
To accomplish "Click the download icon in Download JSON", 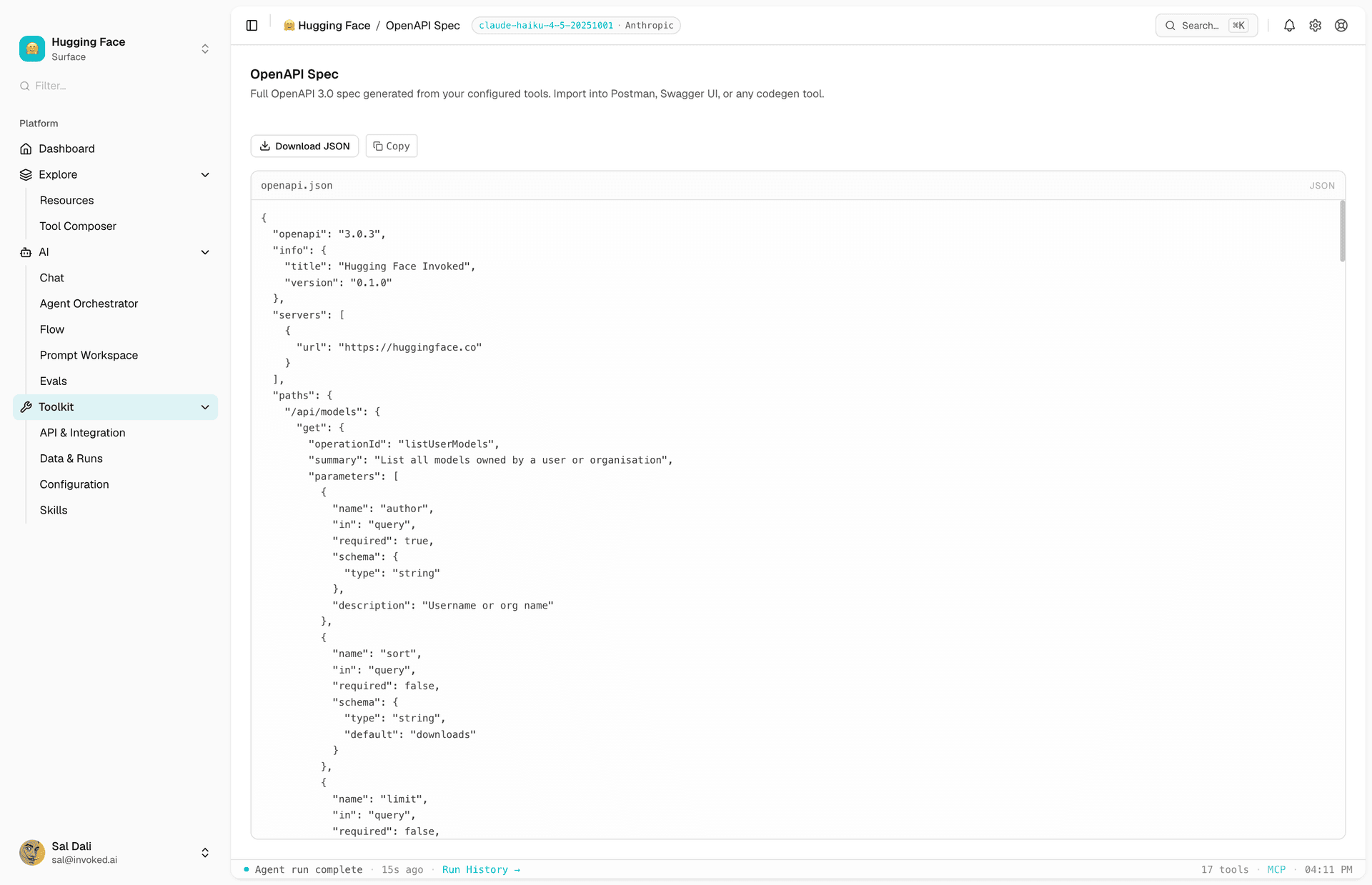I will point(265,146).
